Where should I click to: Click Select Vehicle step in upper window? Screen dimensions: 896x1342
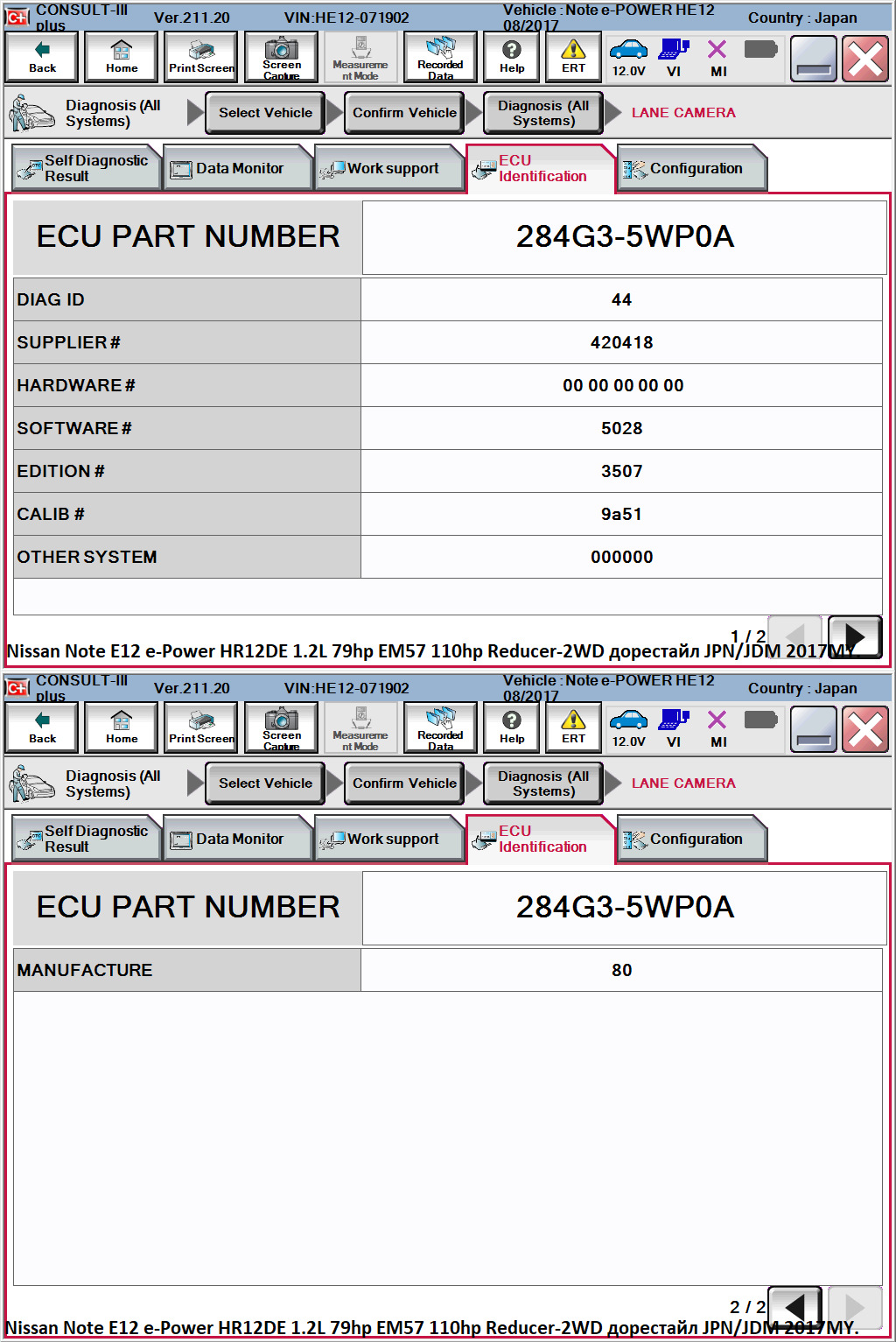tap(265, 113)
